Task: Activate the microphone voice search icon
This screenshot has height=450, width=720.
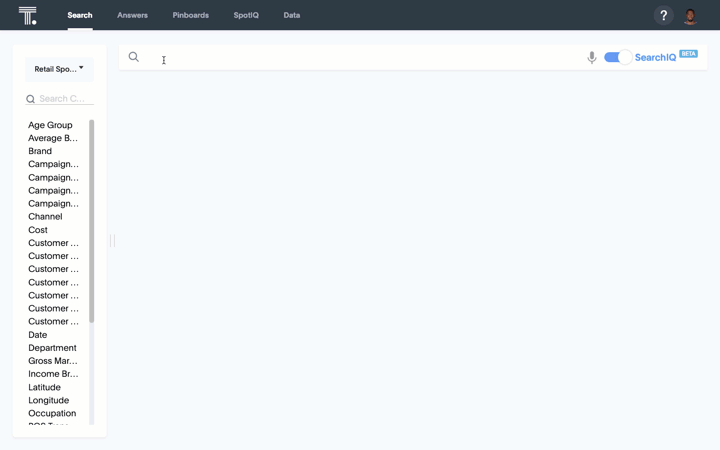Action: [592, 57]
